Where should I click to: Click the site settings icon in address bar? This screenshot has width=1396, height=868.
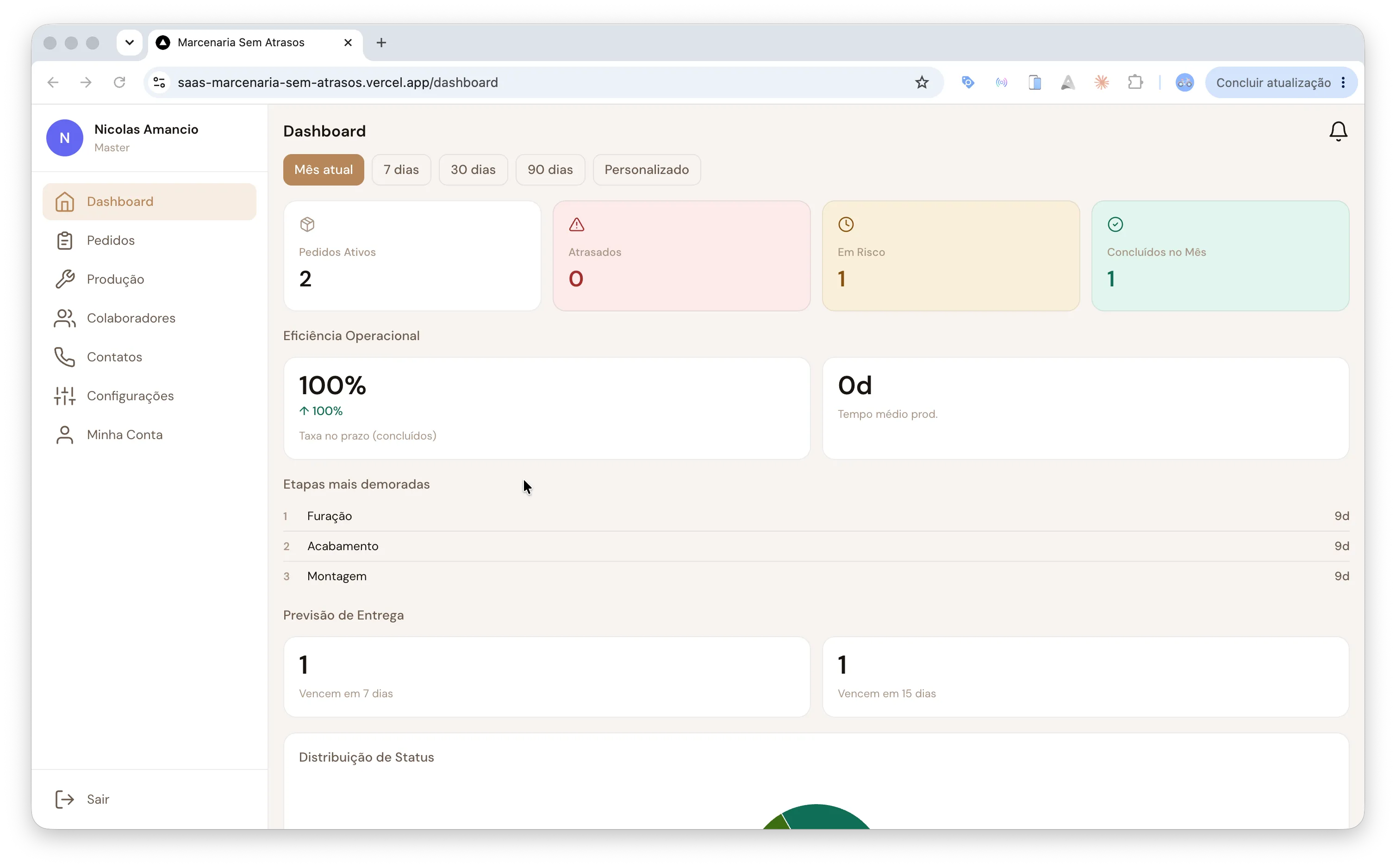coord(160,83)
